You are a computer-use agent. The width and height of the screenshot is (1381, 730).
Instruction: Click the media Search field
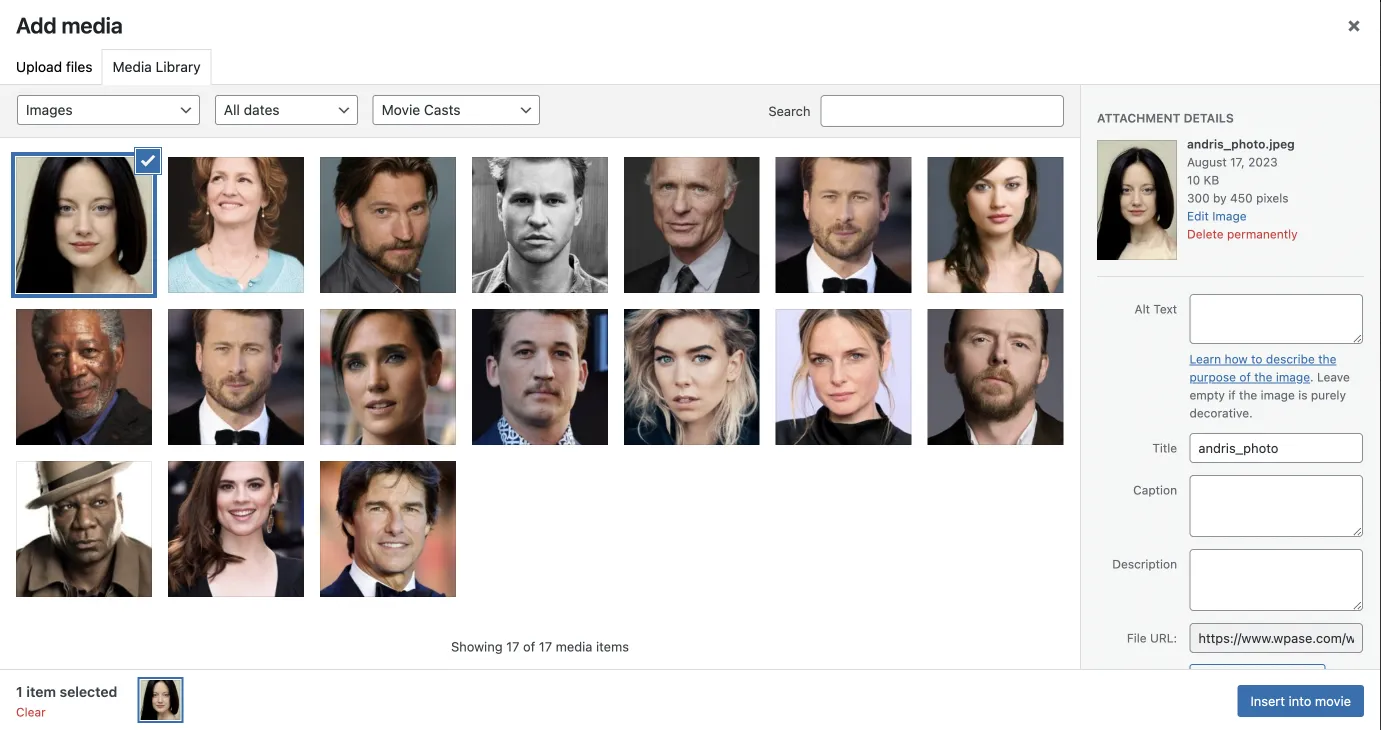click(942, 111)
